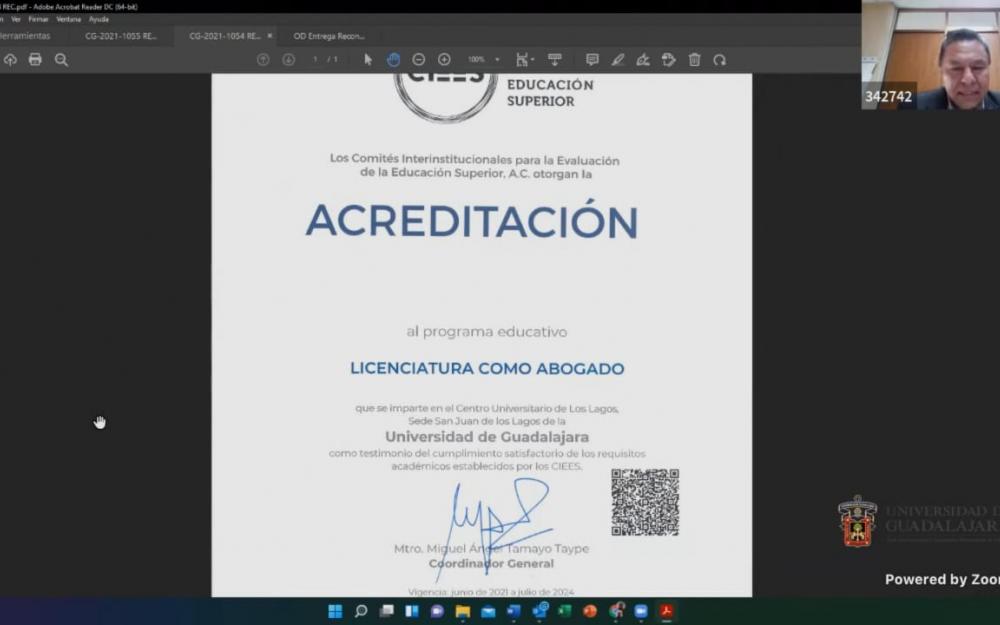Activate the Selection arrow tool
This screenshot has height=625, width=1000.
coord(367,60)
